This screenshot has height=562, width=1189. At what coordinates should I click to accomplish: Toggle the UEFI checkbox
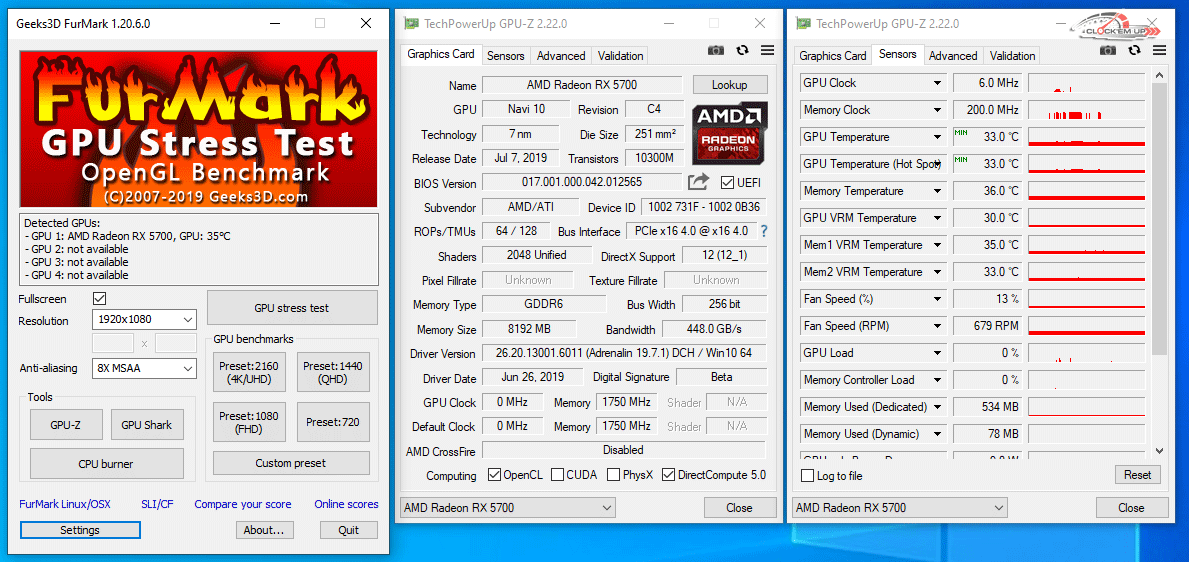727,183
